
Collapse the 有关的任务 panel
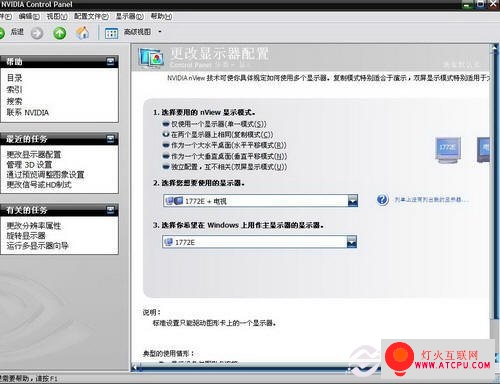pos(110,210)
